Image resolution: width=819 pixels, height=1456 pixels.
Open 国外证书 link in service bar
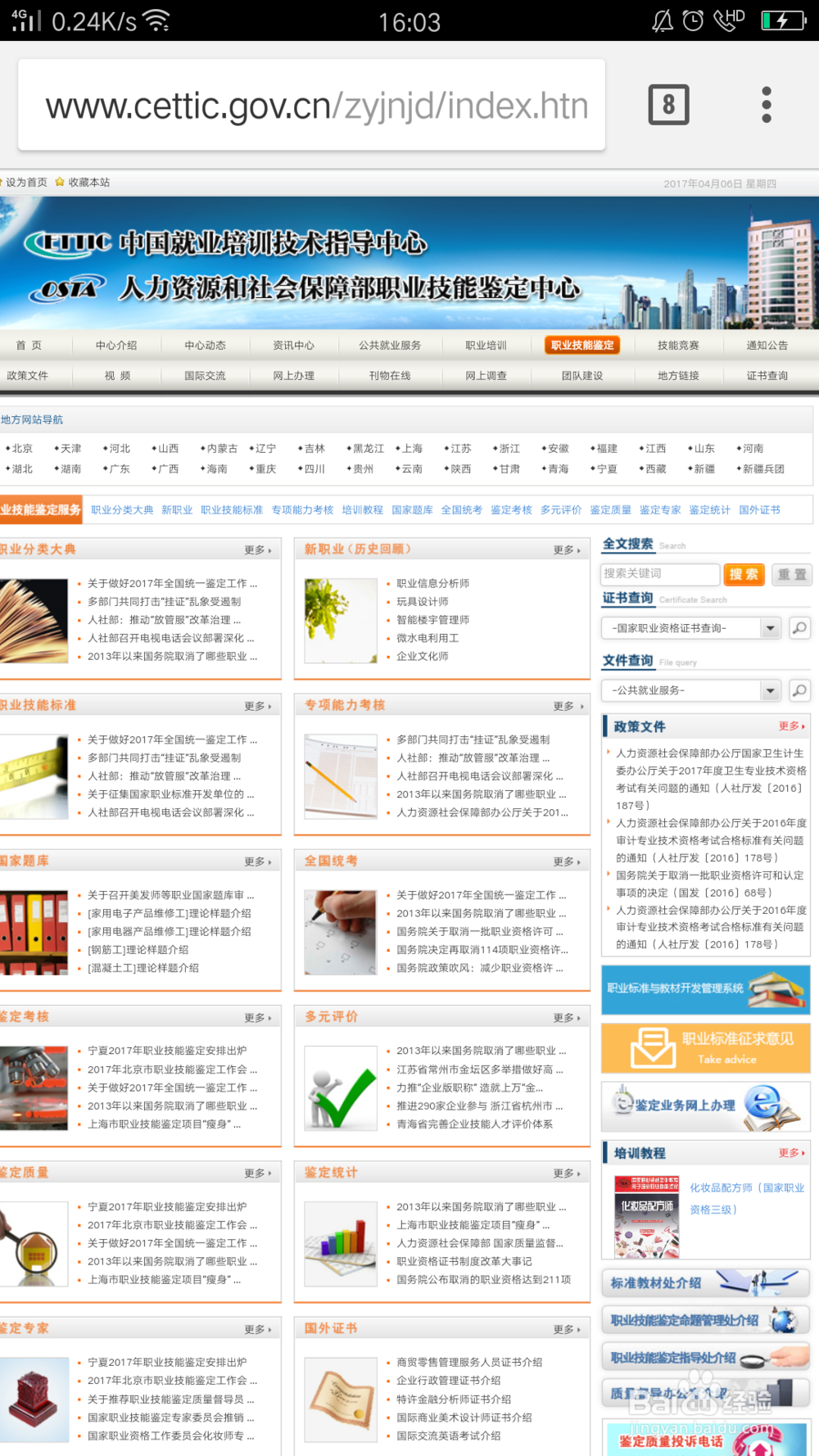coord(759,509)
